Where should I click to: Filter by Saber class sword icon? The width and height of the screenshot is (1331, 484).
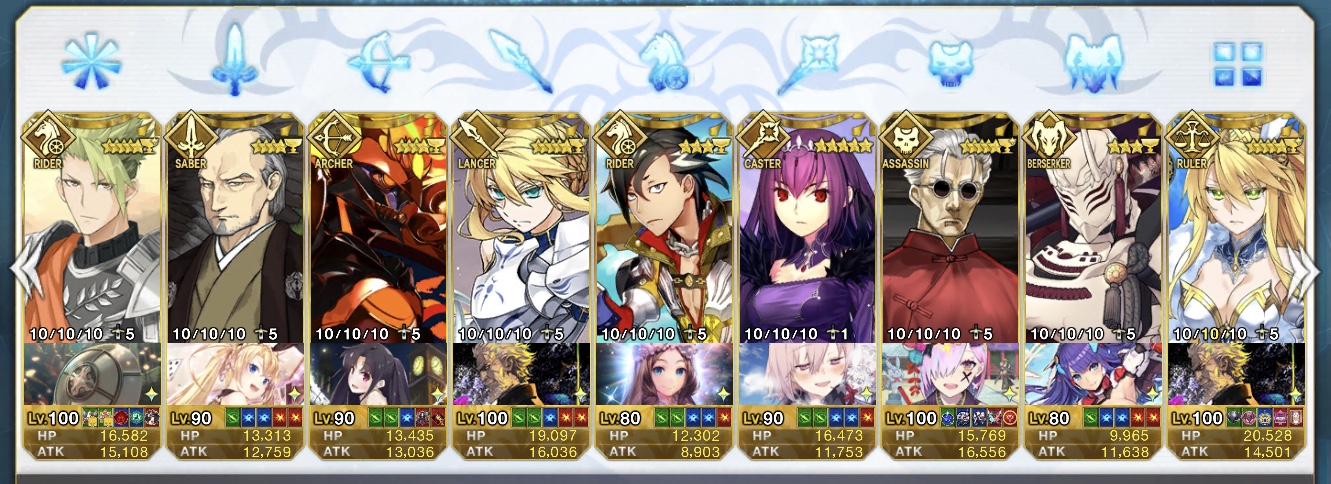click(x=233, y=58)
